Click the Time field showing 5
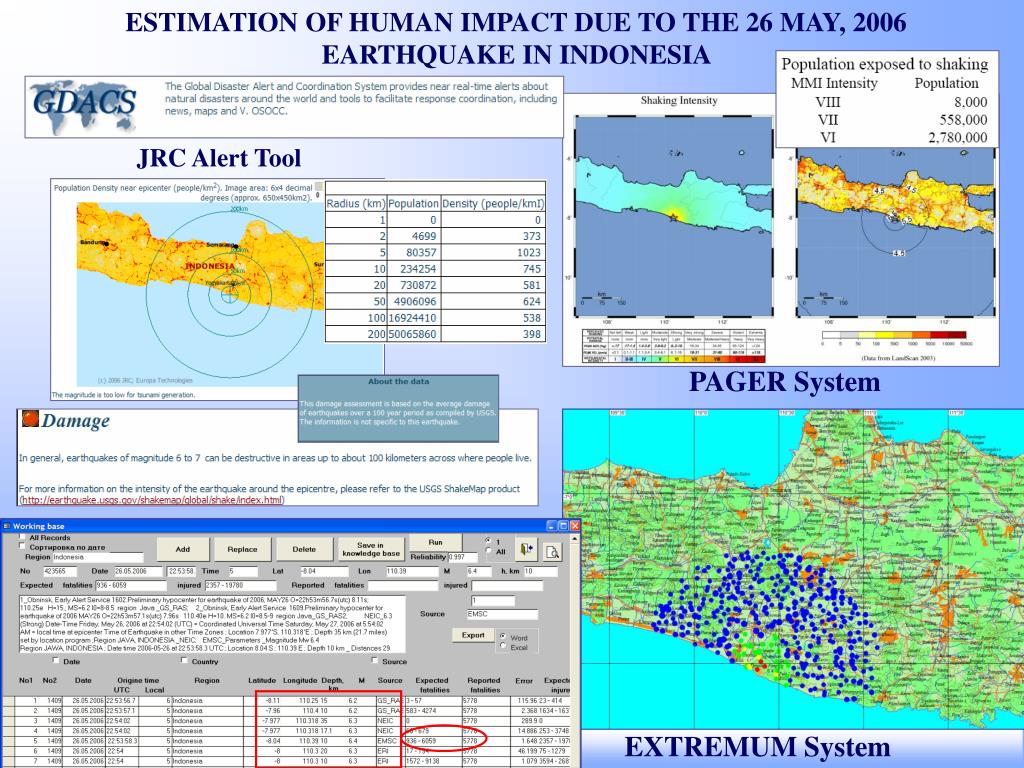Viewport: 1024px width, 768px height. point(242,571)
